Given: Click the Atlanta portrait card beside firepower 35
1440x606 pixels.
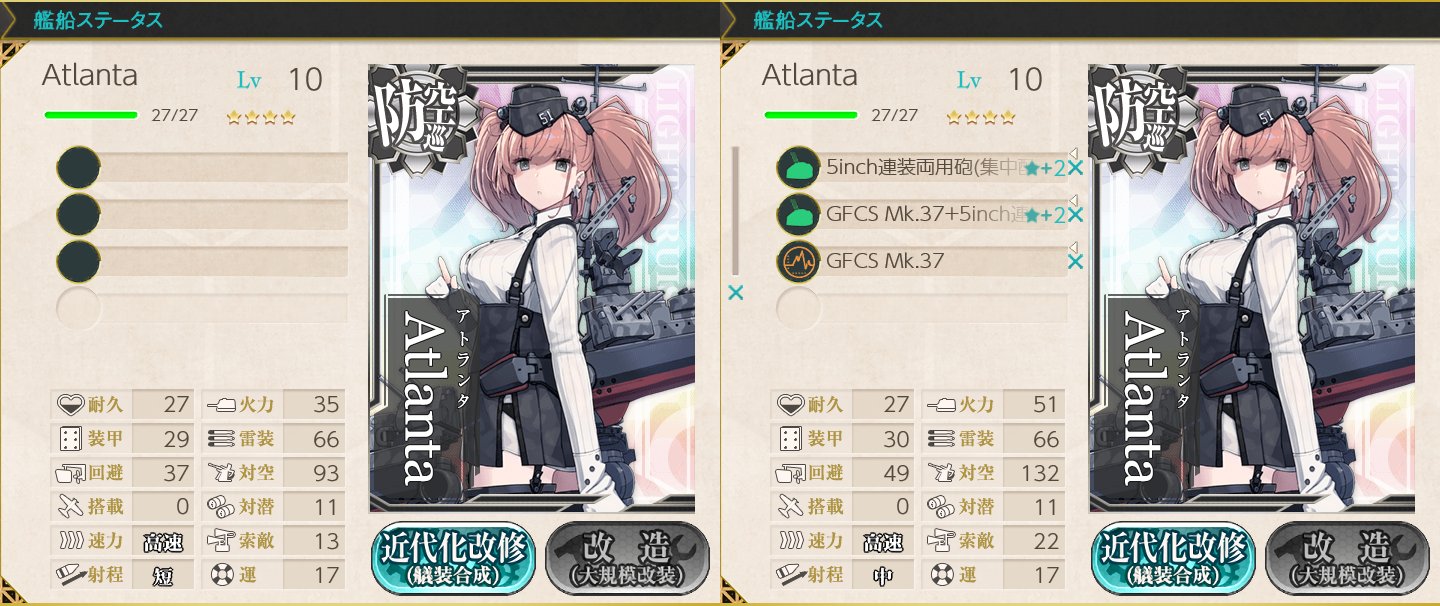Looking at the screenshot, I should pyautogui.click(x=532, y=289).
